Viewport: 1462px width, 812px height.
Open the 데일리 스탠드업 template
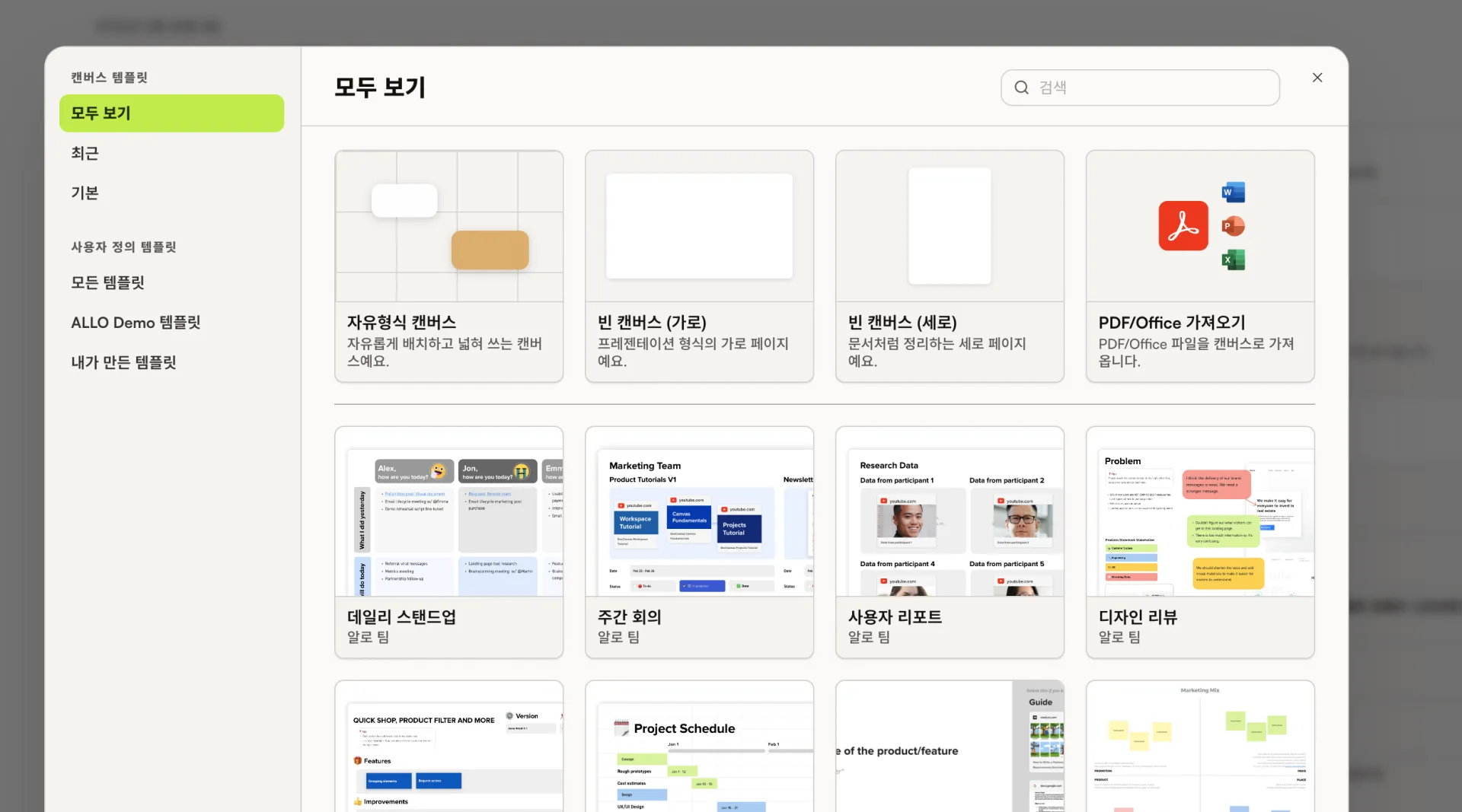pyautogui.click(x=448, y=542)
